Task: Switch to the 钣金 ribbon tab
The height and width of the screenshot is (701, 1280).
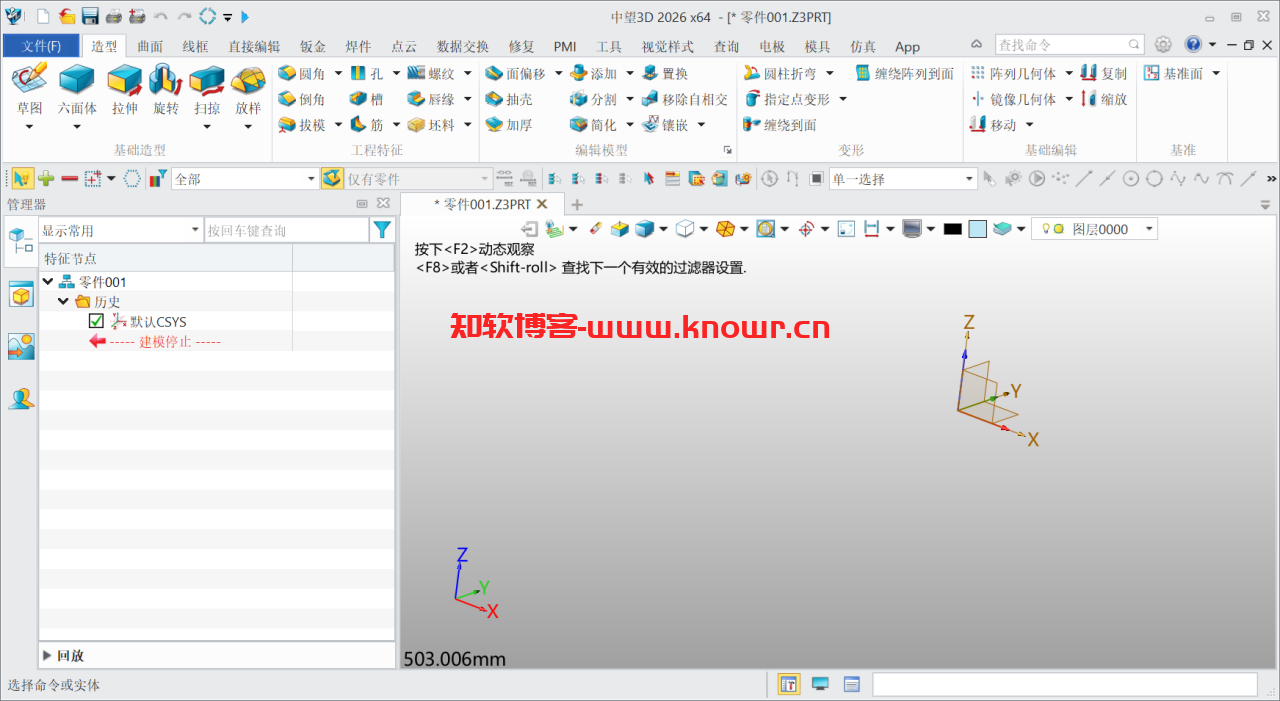Action: (x=313, y=46)
